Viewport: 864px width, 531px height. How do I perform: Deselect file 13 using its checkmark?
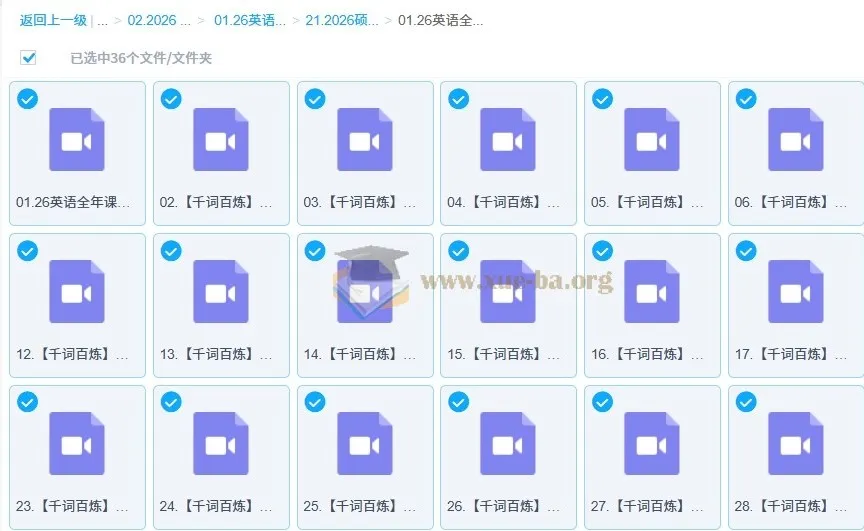click(x=171, y=251)
